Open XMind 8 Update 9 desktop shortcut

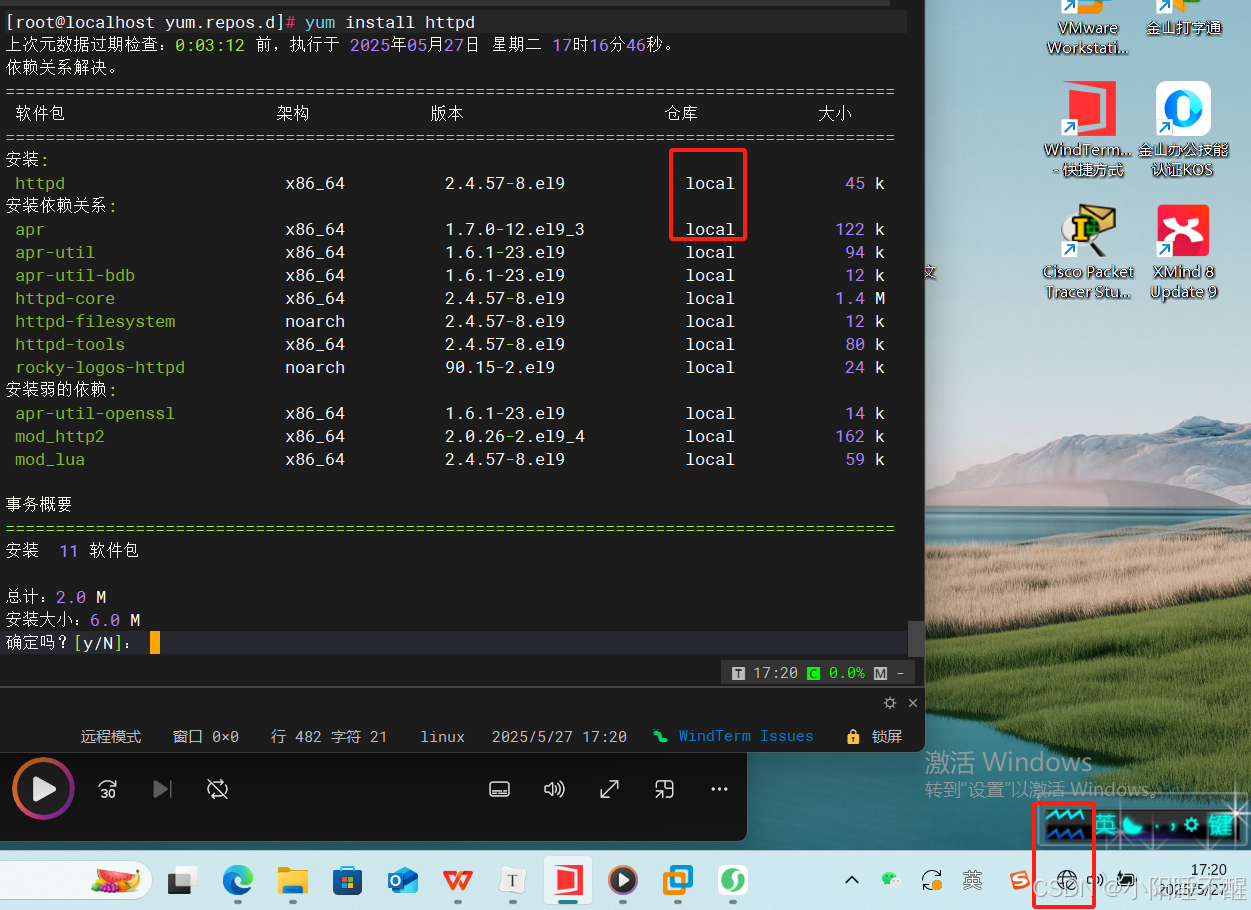pyautogui.click(x=1184, y=252)
